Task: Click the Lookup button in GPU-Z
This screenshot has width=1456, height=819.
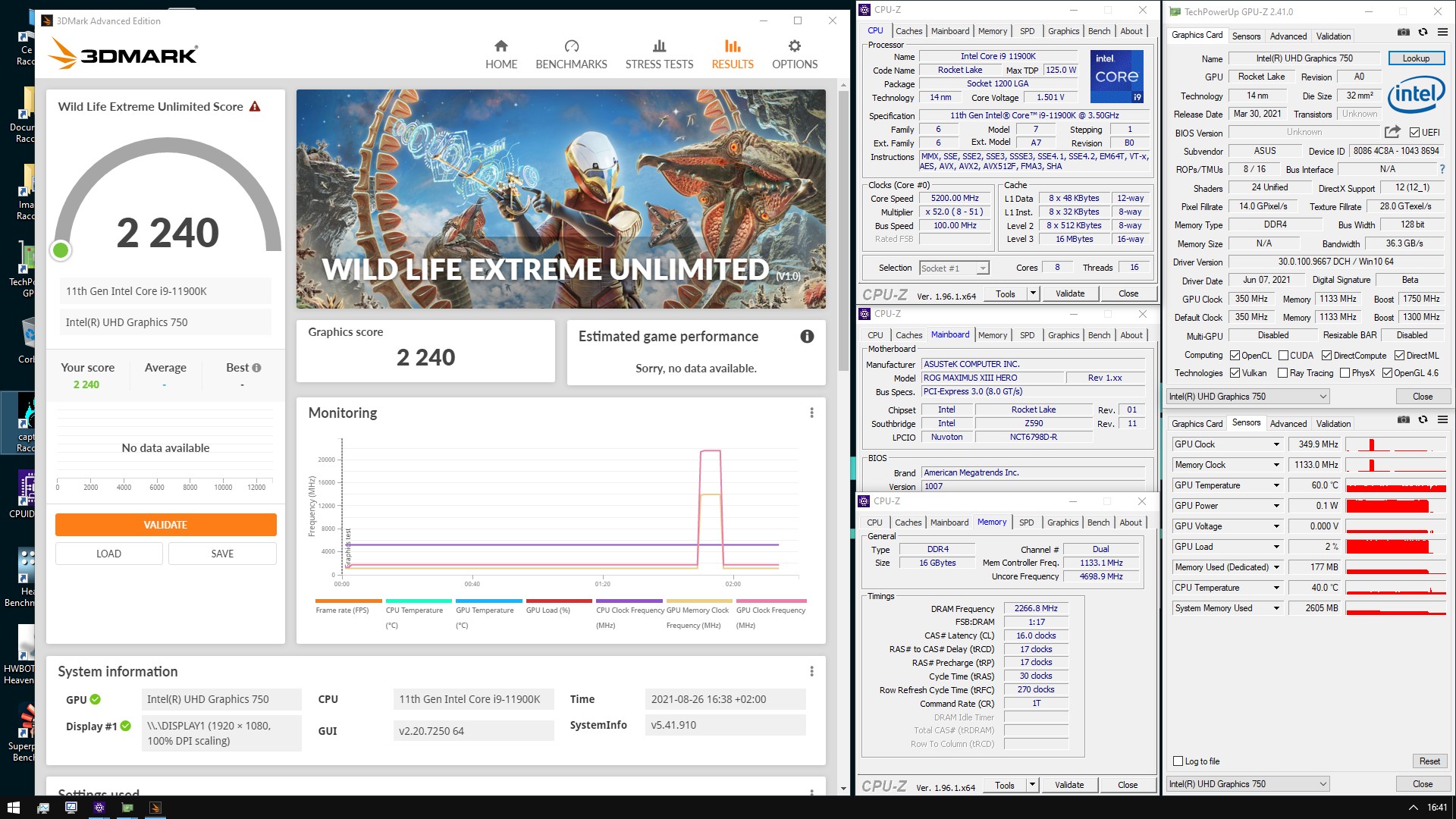Action: pos(1416,58)
